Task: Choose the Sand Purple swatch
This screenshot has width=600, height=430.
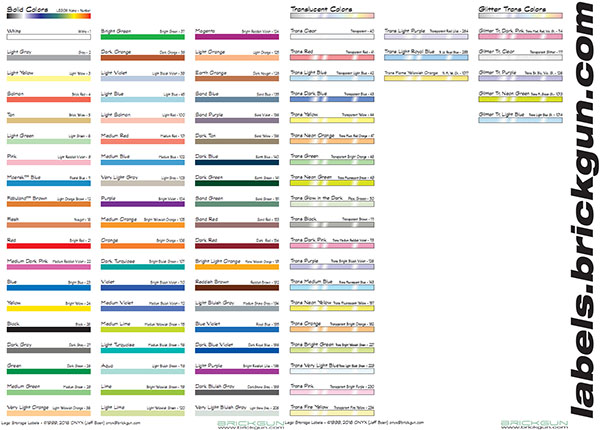Action: 237,121
